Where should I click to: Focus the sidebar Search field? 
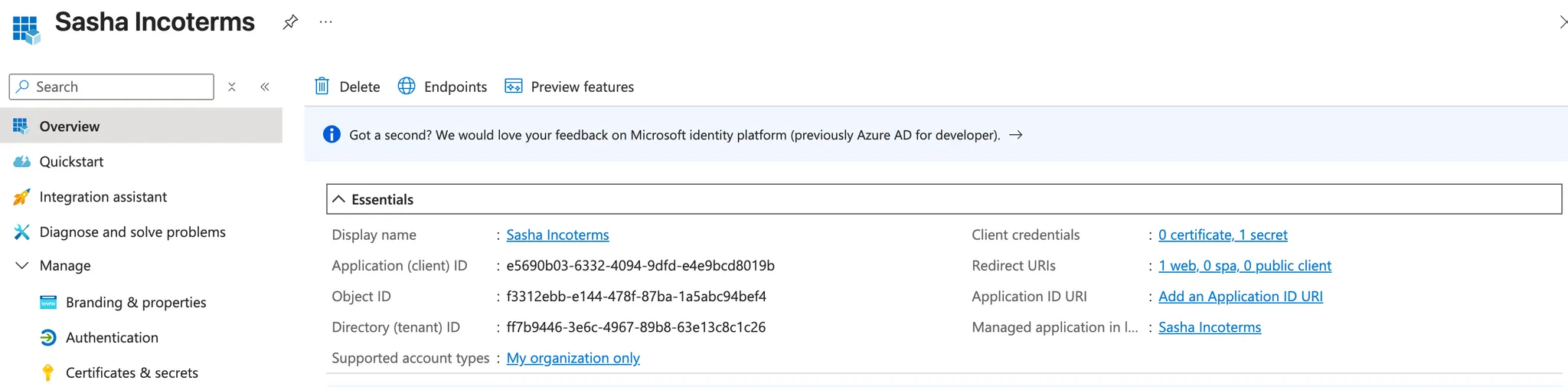point(112,87)
